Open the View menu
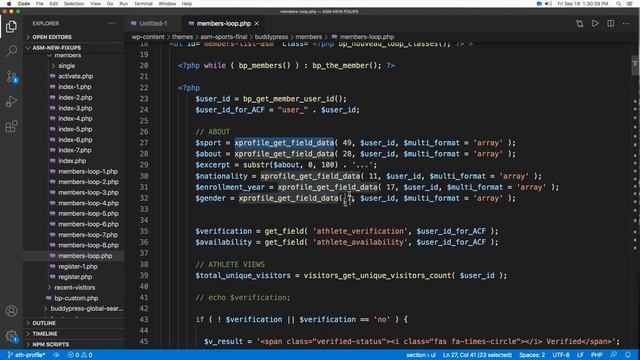 (x=95, y=4)
